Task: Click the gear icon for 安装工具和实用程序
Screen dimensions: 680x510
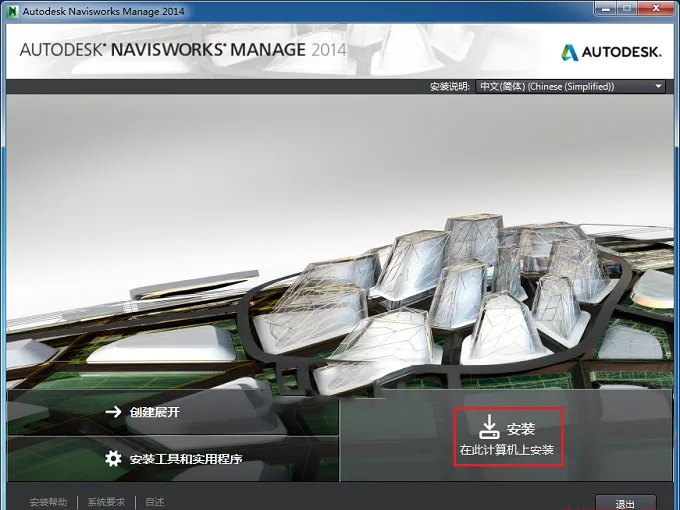Action: (114, 458)
